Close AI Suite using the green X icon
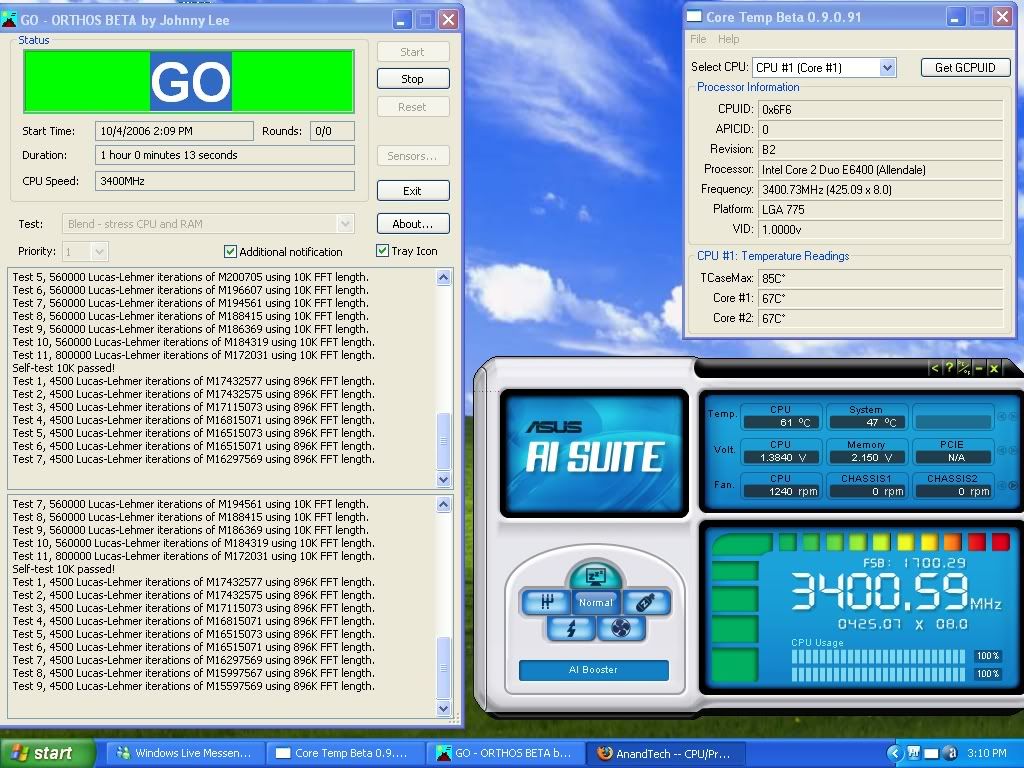The width and height of the screenshot is (1024, 768). click(x=994, y=368)
